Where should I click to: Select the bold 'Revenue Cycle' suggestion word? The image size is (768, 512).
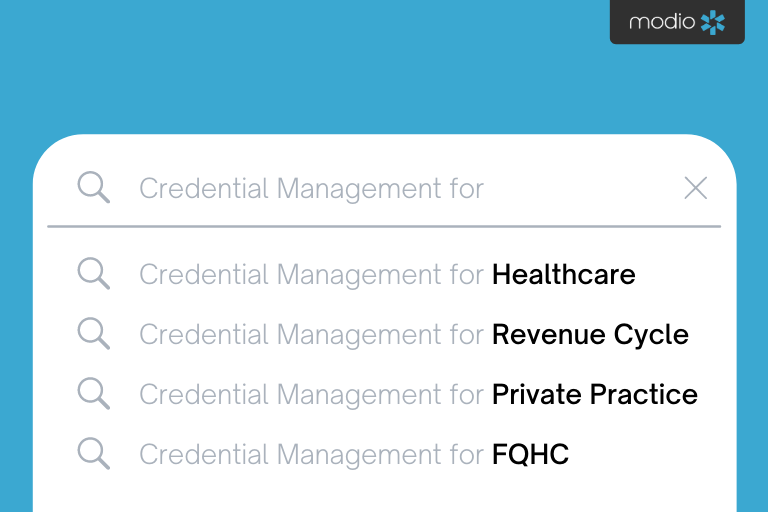click(x=590, y=334)
